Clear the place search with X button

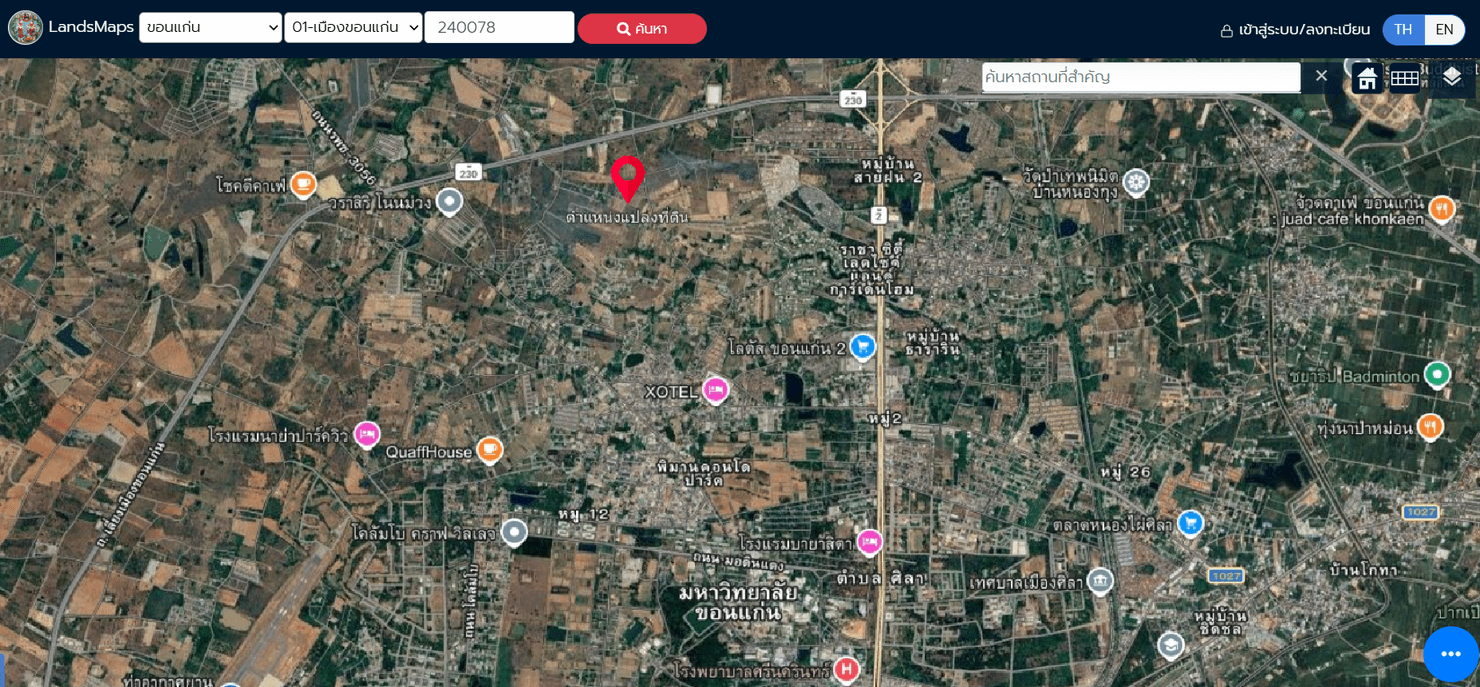(x=1321, y=76)
